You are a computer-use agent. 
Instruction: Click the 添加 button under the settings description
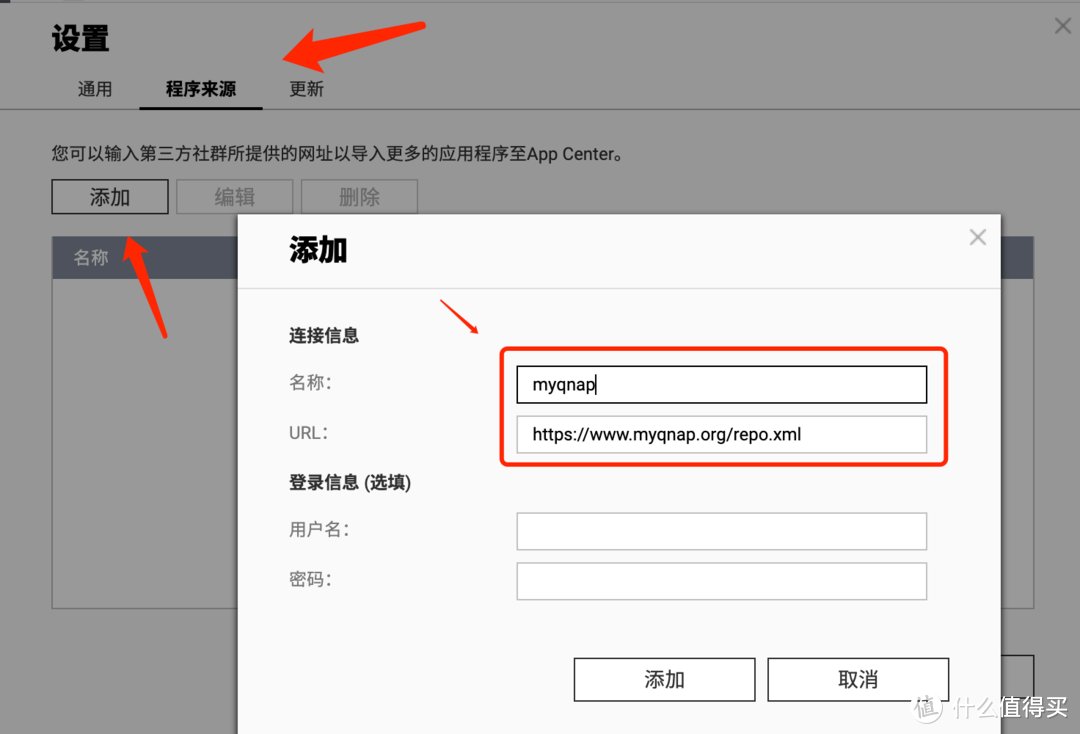pyautogui.click(x=110, y=197)
